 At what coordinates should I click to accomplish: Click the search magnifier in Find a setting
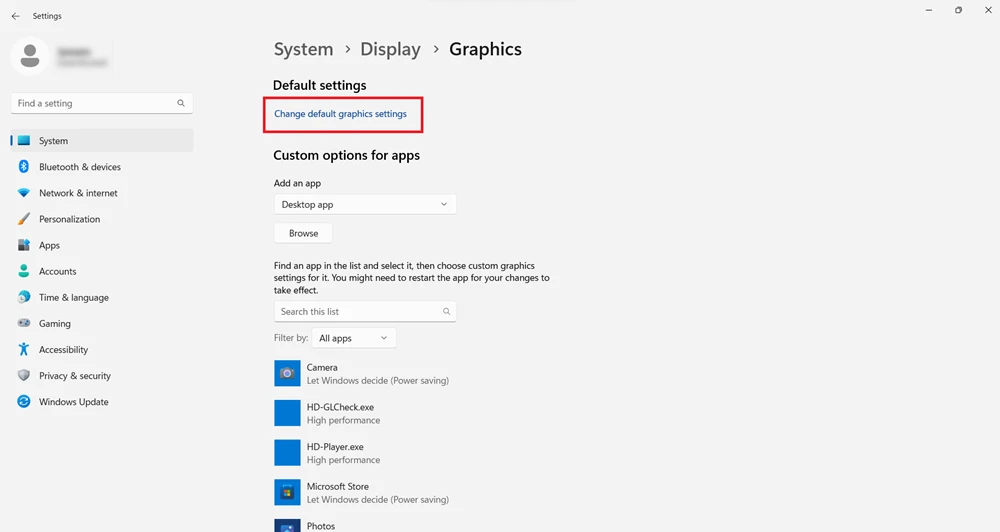(x=181, y=103)
